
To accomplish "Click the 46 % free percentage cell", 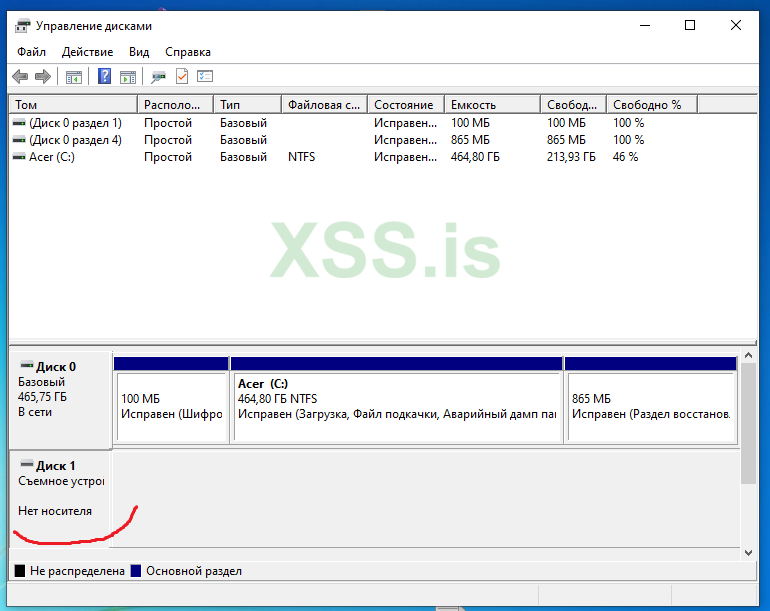I will click(x=625, y=157).
